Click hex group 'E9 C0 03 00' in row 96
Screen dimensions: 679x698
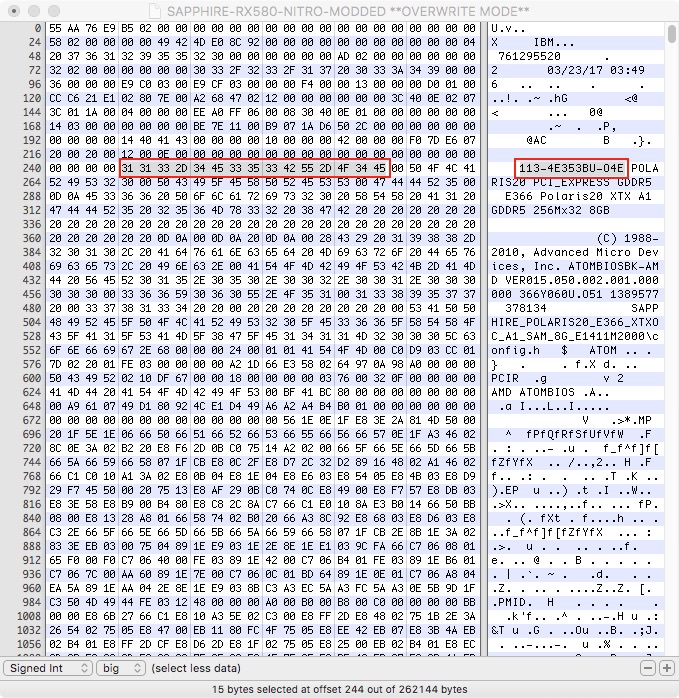point(155,85)
